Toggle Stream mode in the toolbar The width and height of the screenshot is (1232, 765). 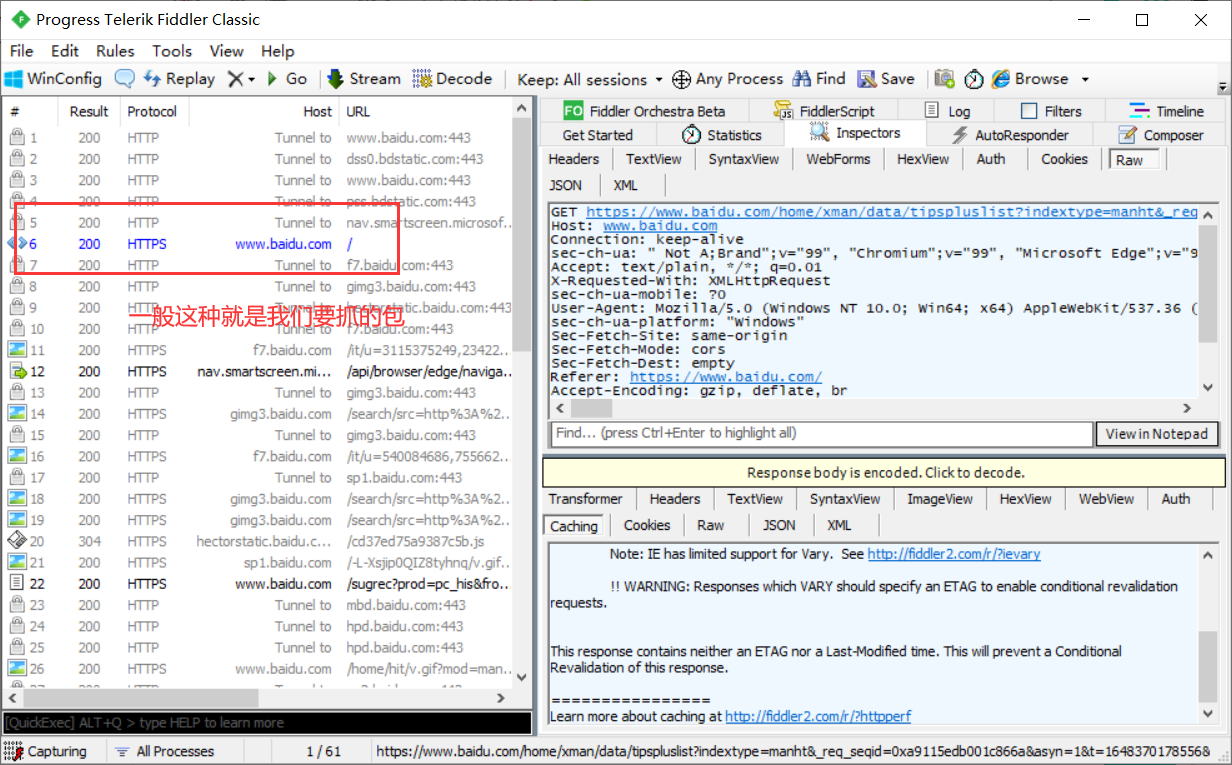coord(363,79)
